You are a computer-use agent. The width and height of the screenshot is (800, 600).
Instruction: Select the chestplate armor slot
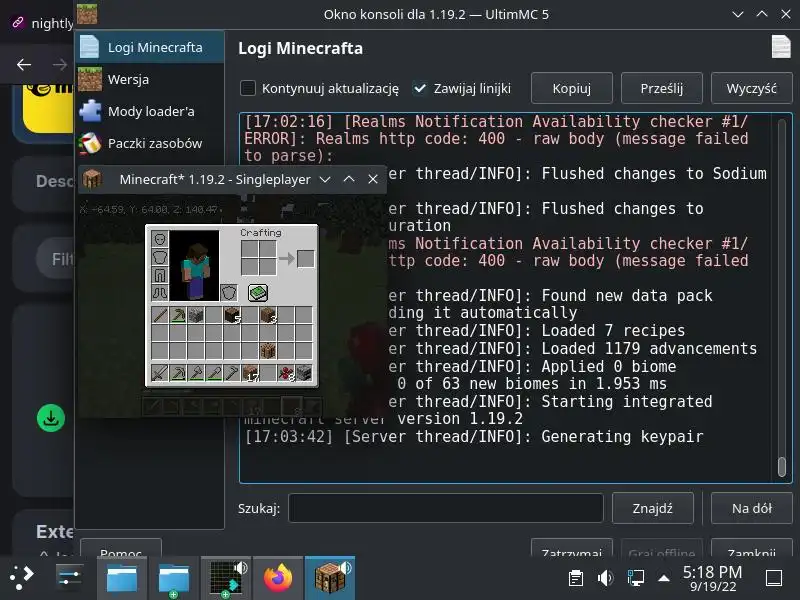(160, 257)
